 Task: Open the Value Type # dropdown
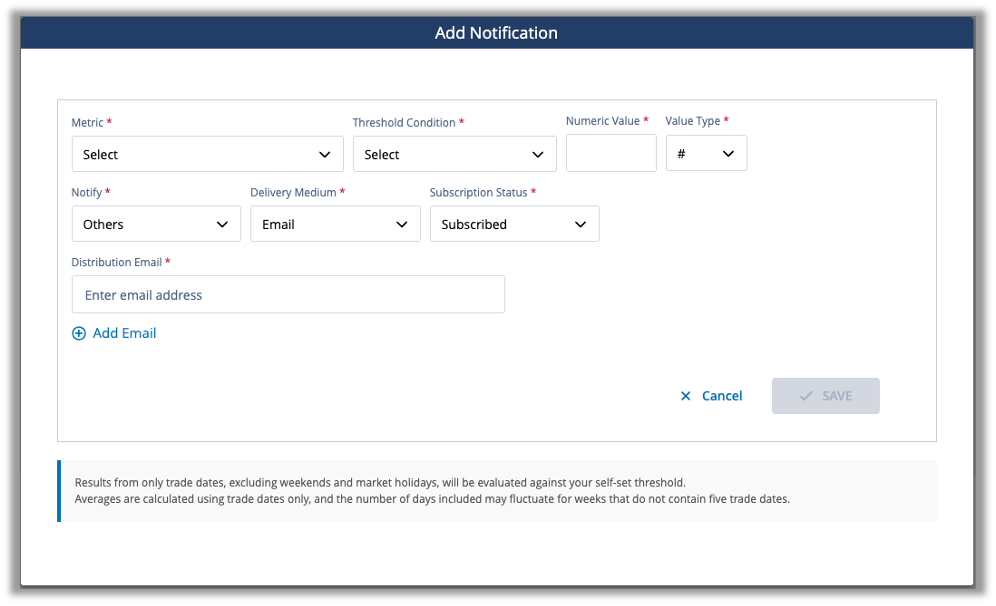[706, 154]
